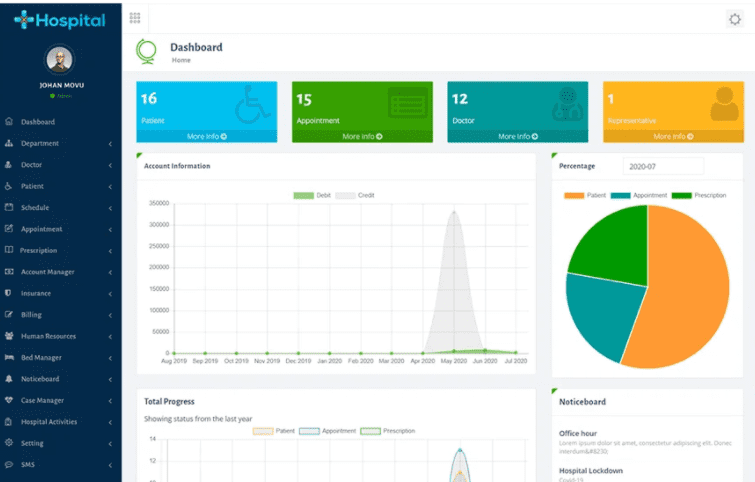Click More info on Doctor card

(518, 136)
